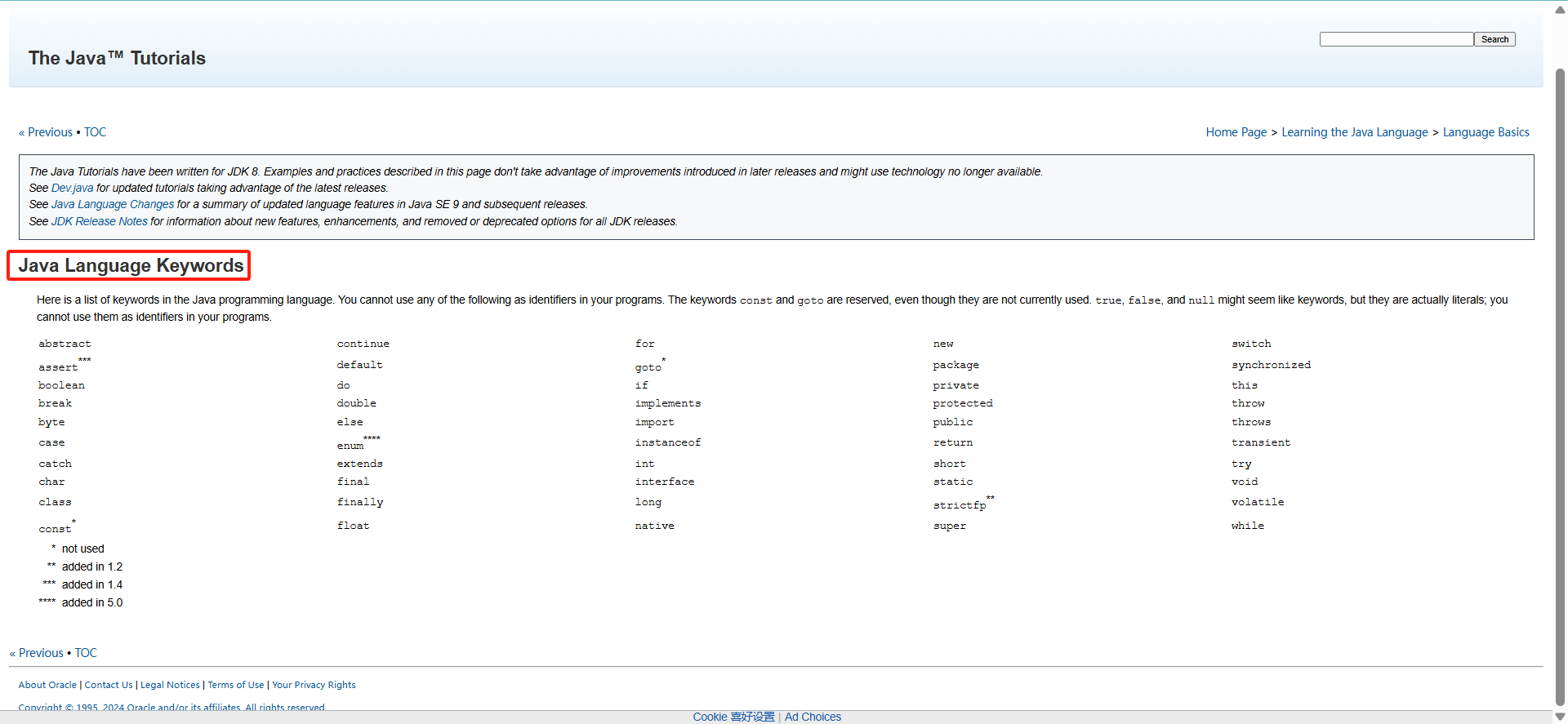This screenshot has width=1568, height=724.
Task: Open Contact Us footer link
Action: (x=109, y=685)
